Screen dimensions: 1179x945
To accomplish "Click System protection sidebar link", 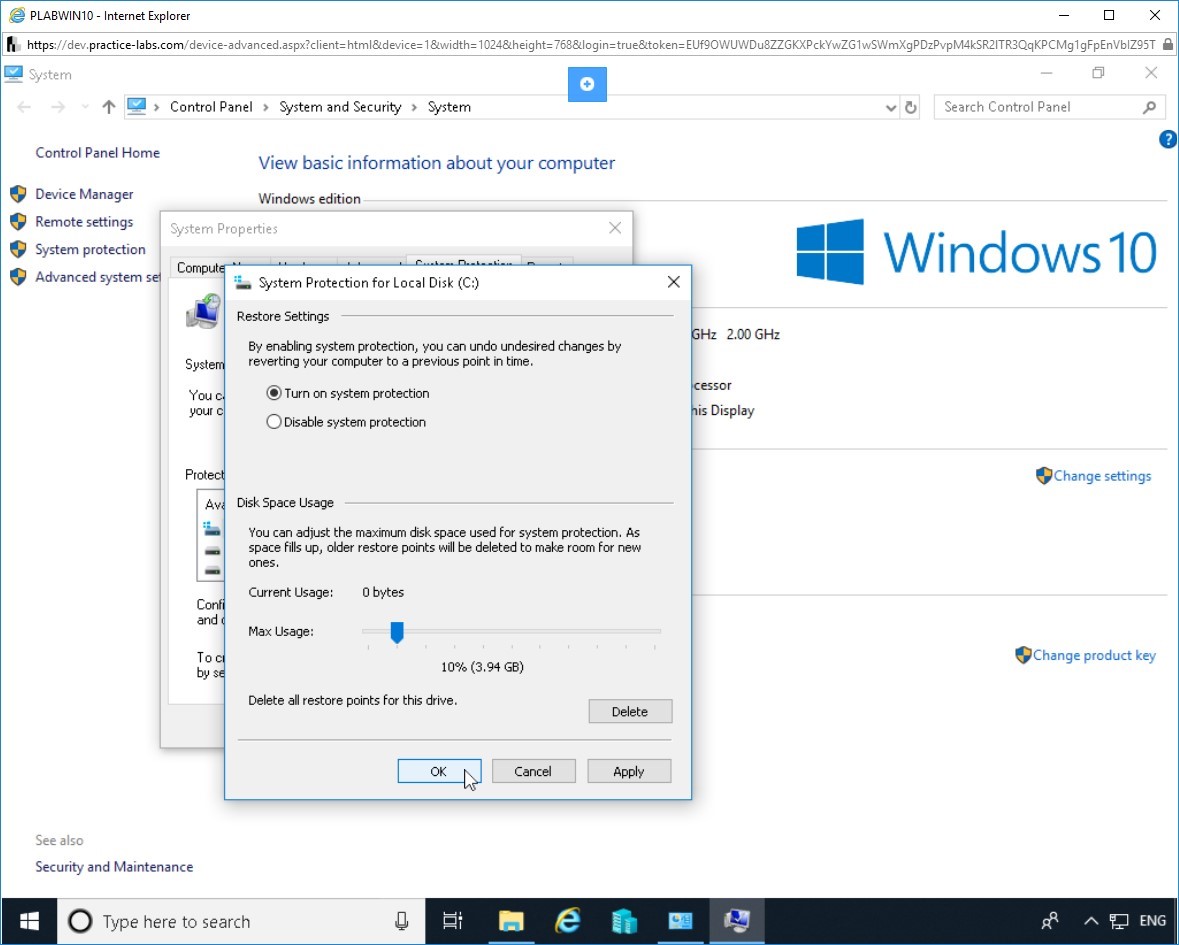I will tap(90, 250).
